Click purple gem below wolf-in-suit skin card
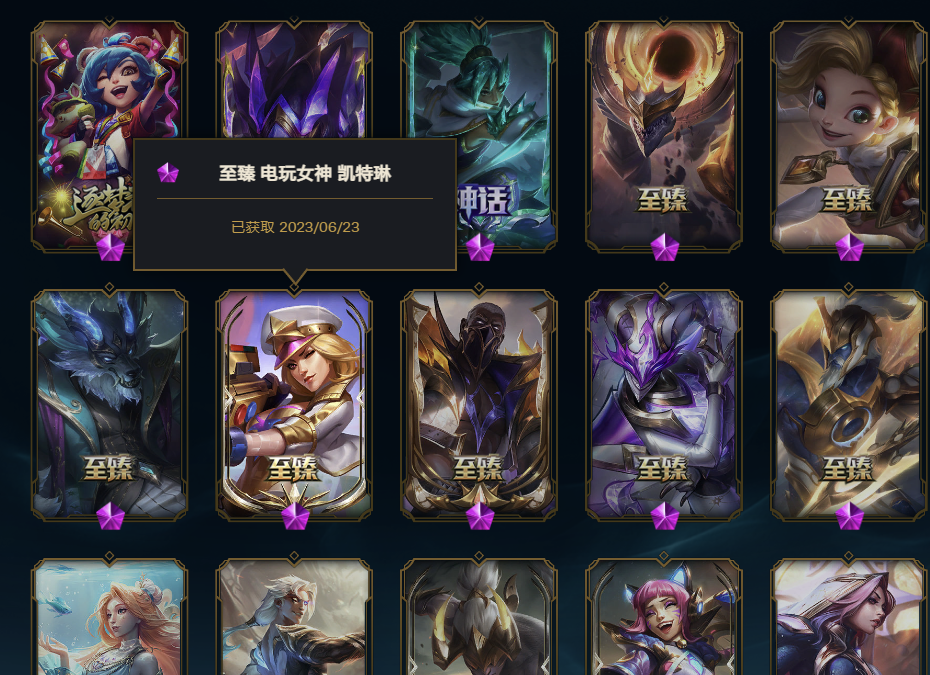Screen dimensions: 930x675 coord(110,516)
